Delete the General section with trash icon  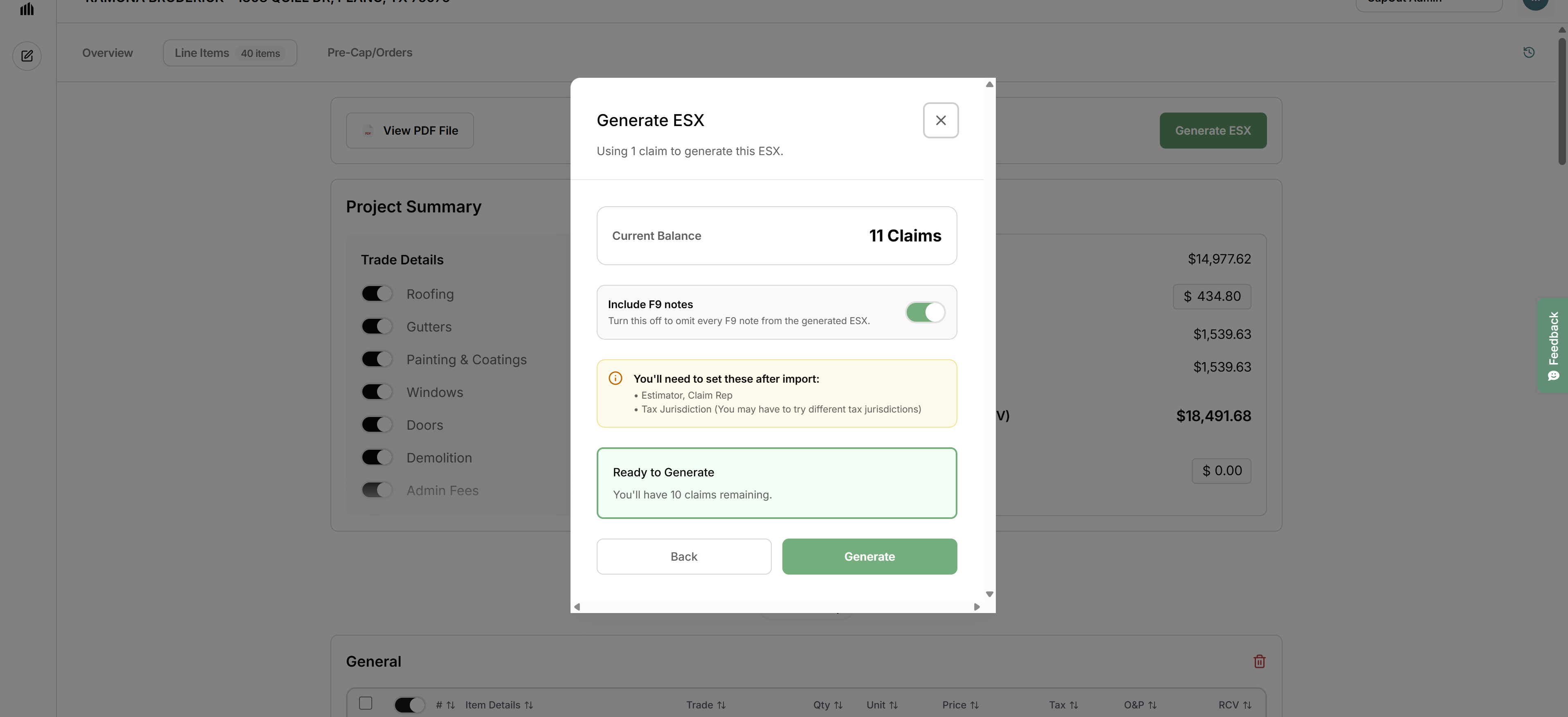pos(1259,661)
